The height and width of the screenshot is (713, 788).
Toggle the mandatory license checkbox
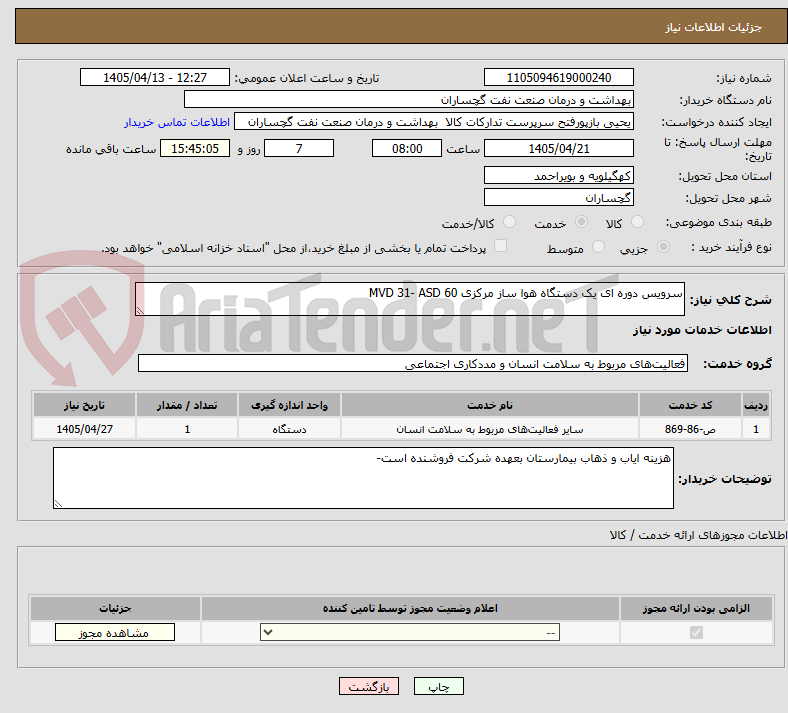click(697, 632)
